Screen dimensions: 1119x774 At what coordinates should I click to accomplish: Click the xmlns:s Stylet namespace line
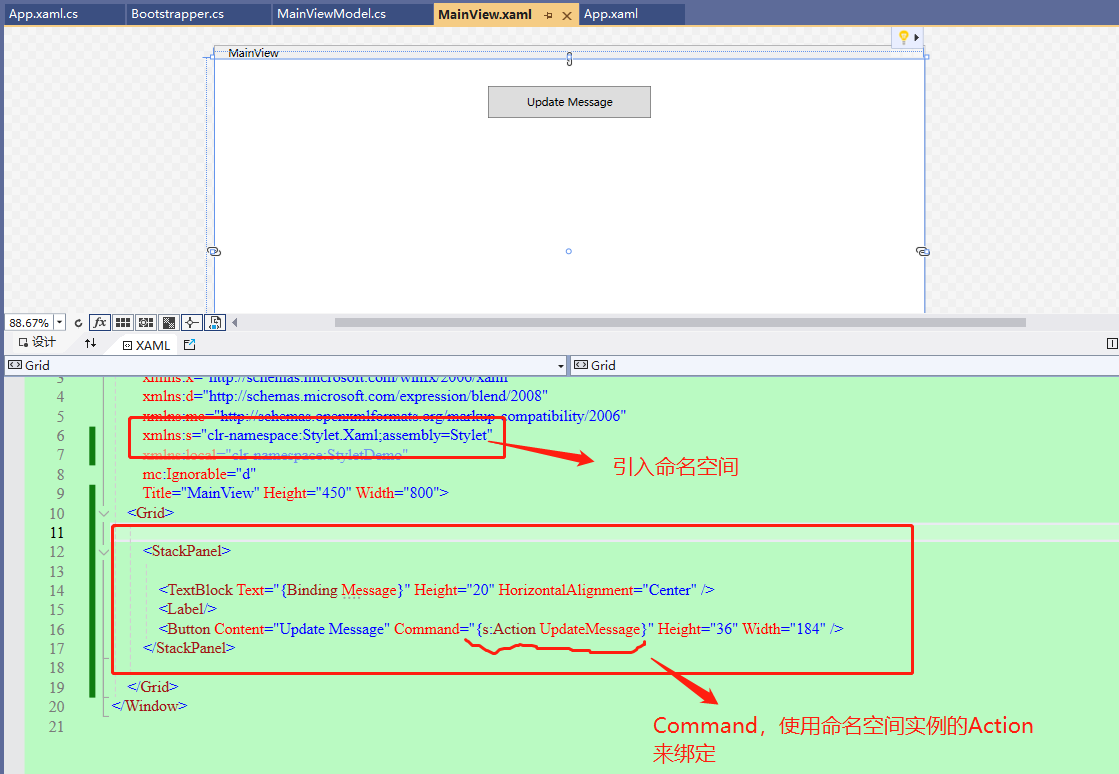(x=318, y=435)
